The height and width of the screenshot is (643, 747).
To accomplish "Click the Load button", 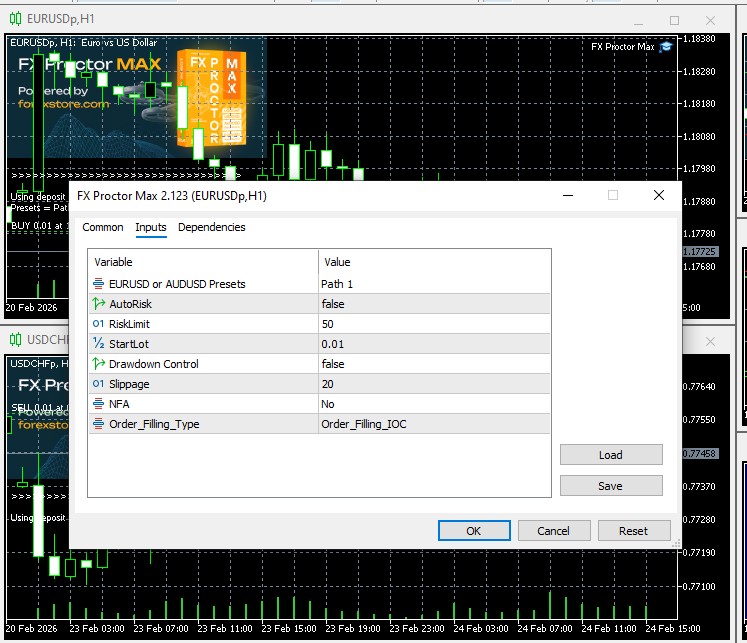I will (610, 455).
